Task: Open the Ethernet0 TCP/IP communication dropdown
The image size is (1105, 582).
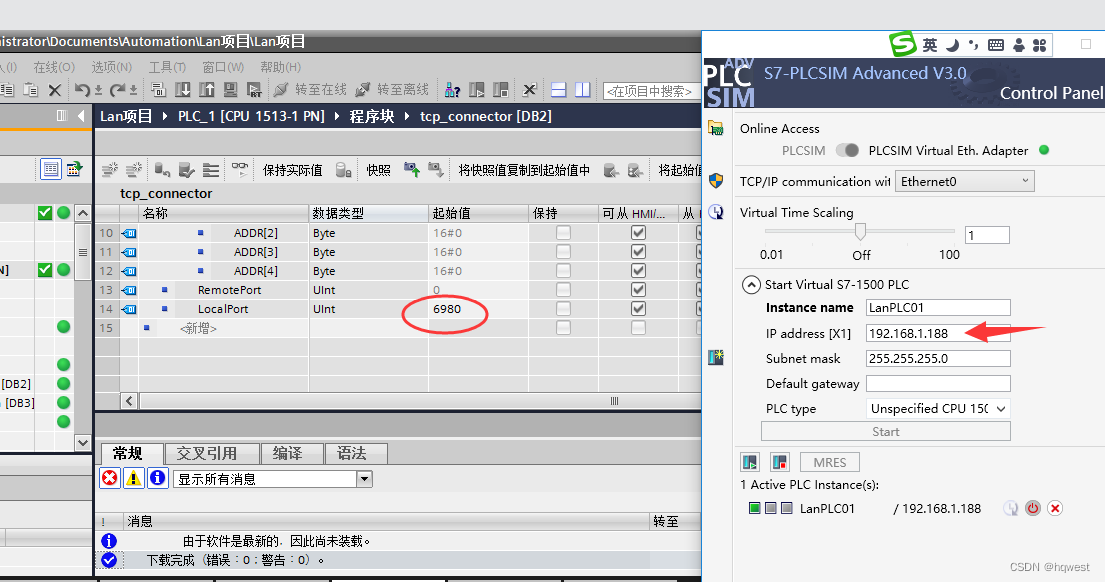Action: (x=965, y=181)
